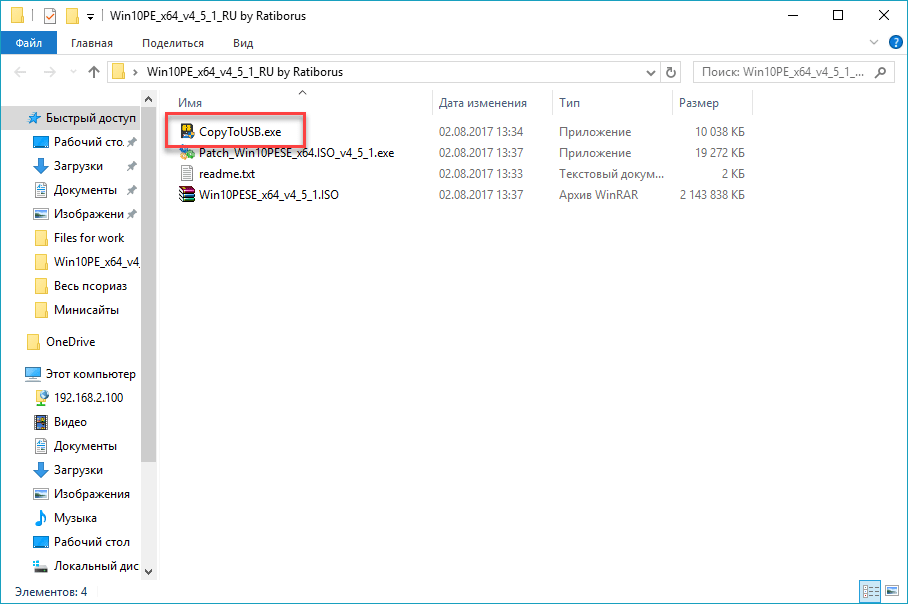The width and height of the screenshot is (908, 604).
Task: Click the Архив WinRAR type cell
Action: pyautogui.click(x=598, y=195)
